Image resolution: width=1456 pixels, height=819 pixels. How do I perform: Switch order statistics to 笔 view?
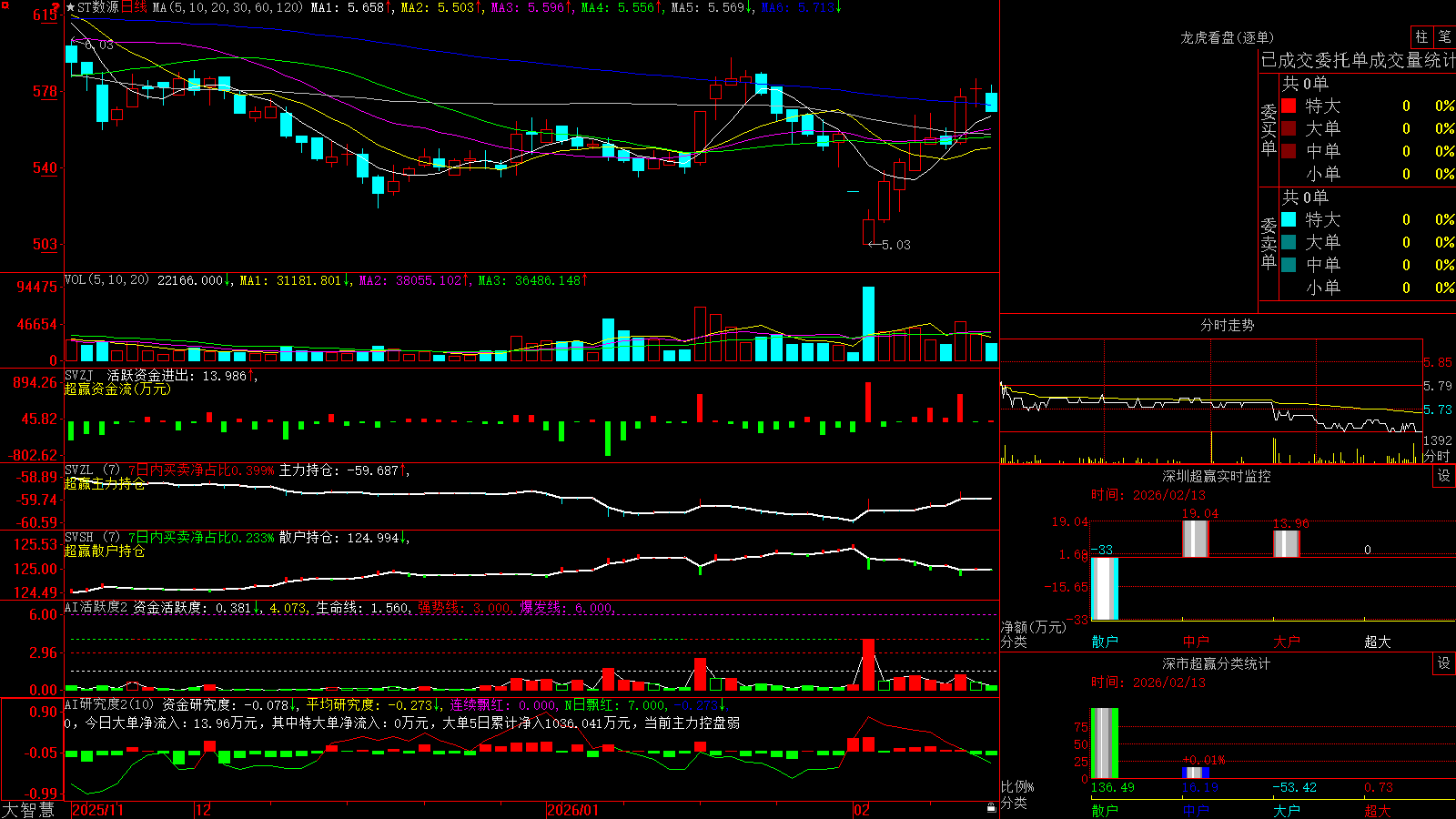(x=1444, y=36)
